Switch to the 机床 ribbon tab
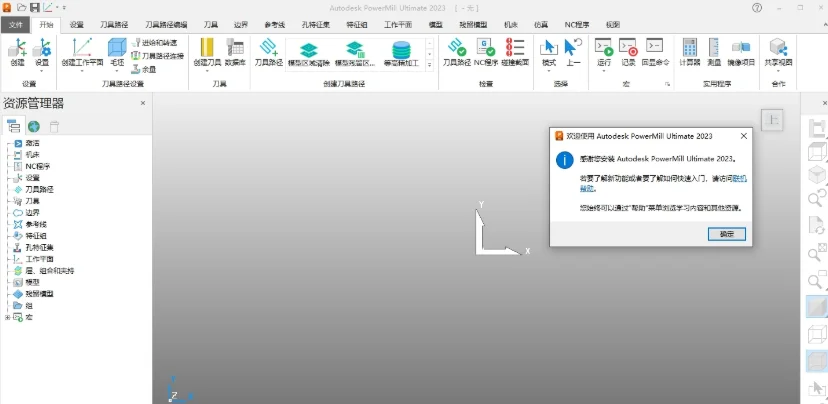 pyautogui.click(x=511, y=25)
